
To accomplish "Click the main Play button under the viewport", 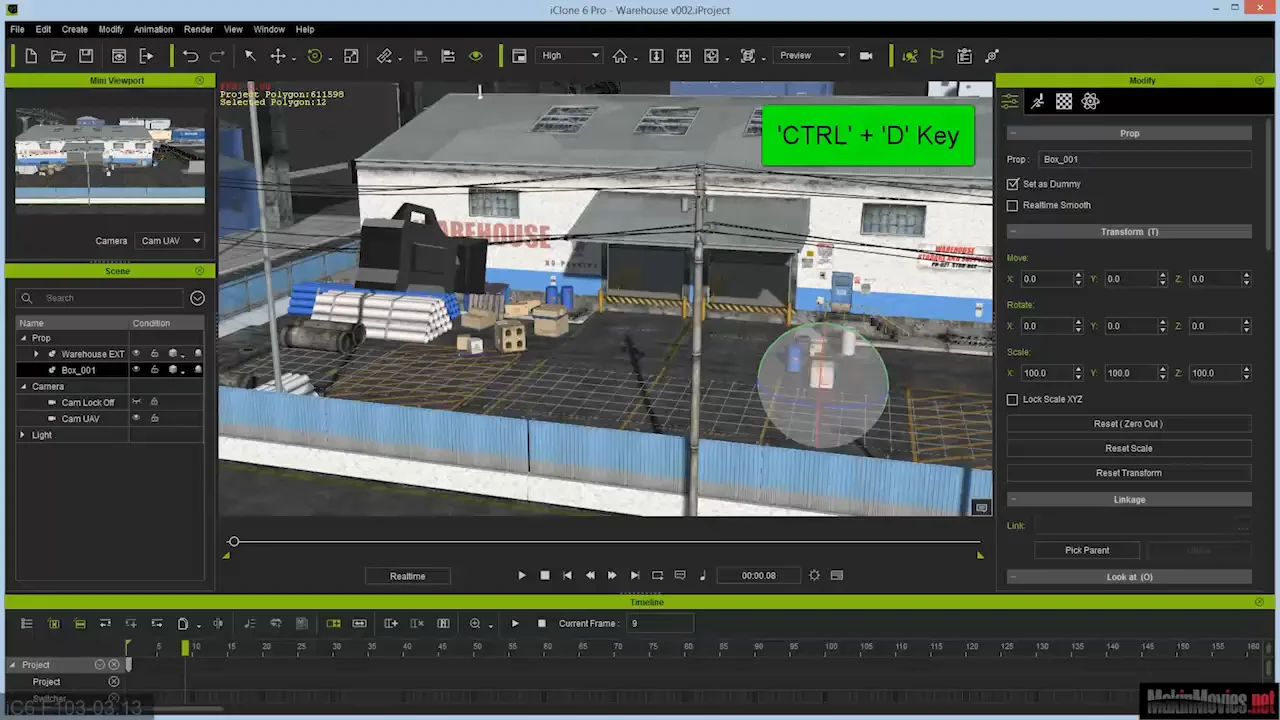I will [x=521, y=575].
